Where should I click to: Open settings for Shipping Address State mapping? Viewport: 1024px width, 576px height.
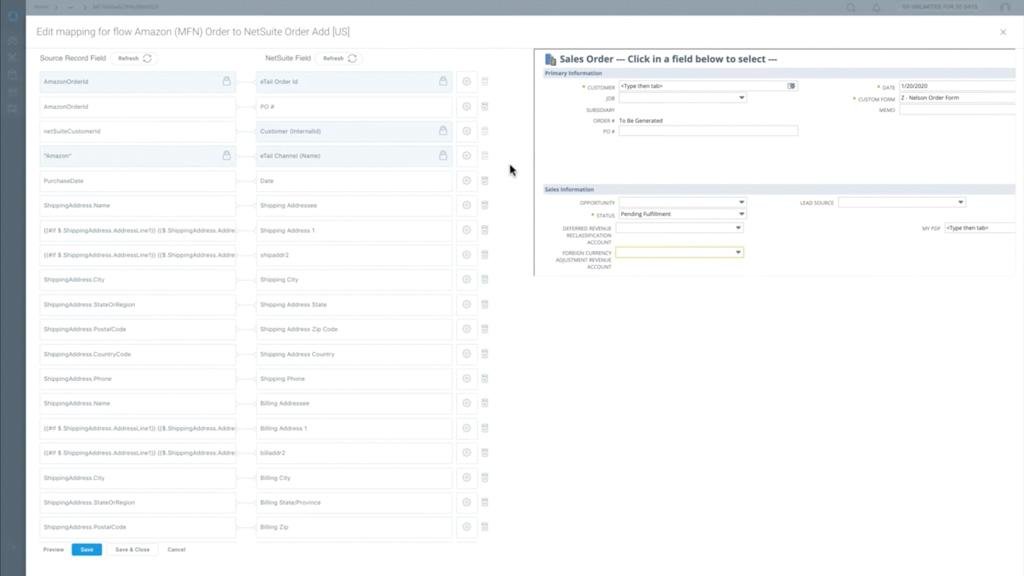click(466, 304)
